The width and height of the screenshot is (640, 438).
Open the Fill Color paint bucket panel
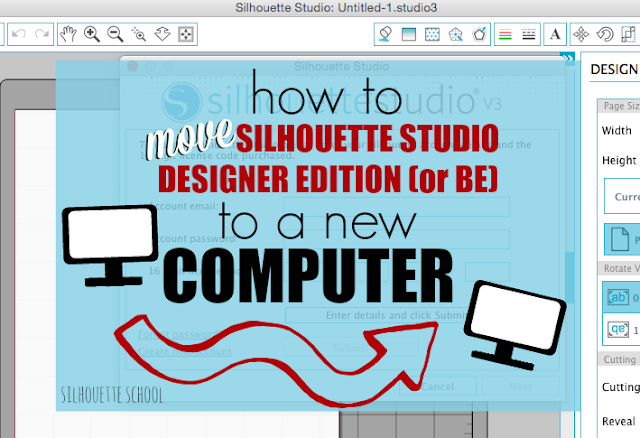385,34
